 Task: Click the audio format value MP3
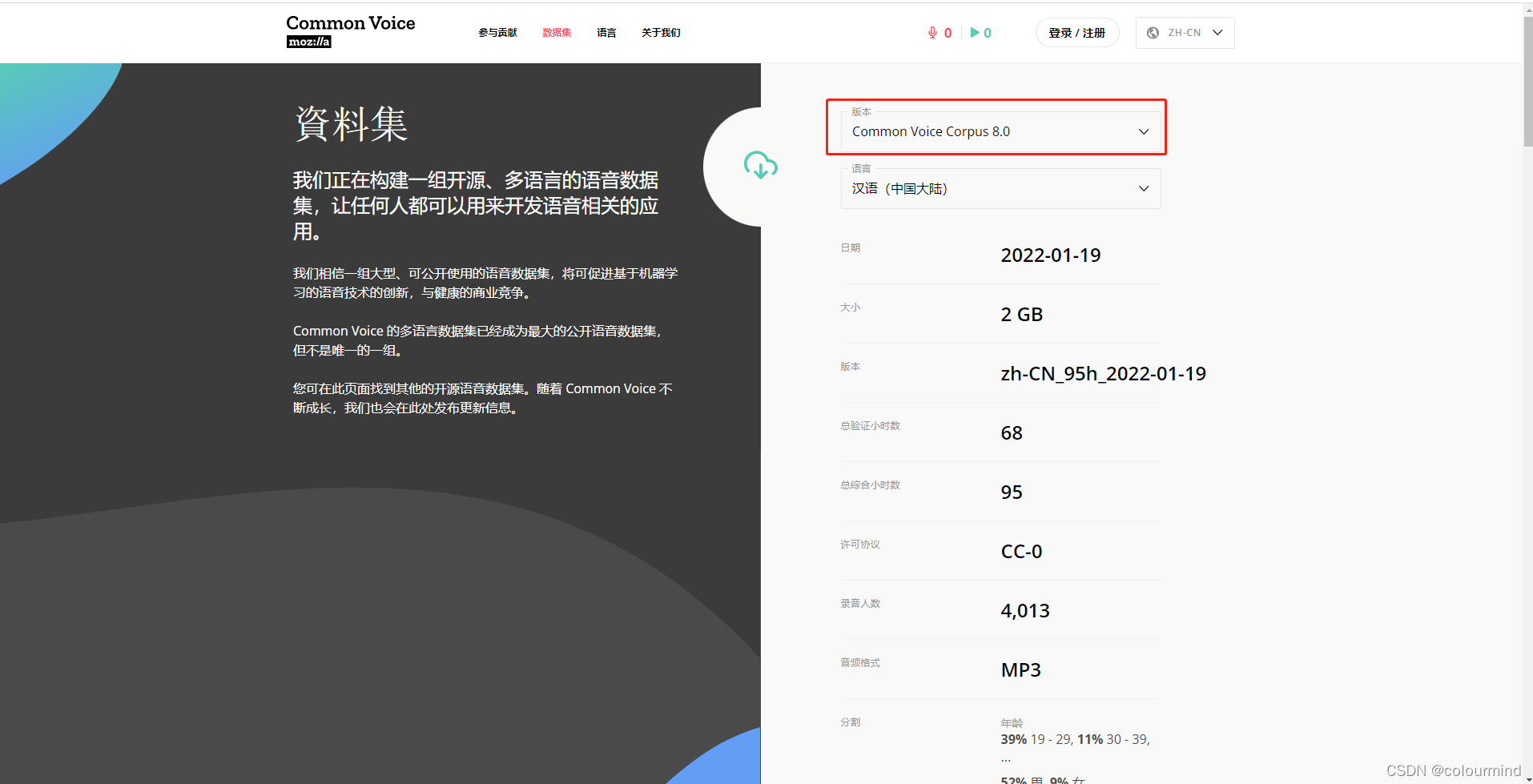[1020, 670]
